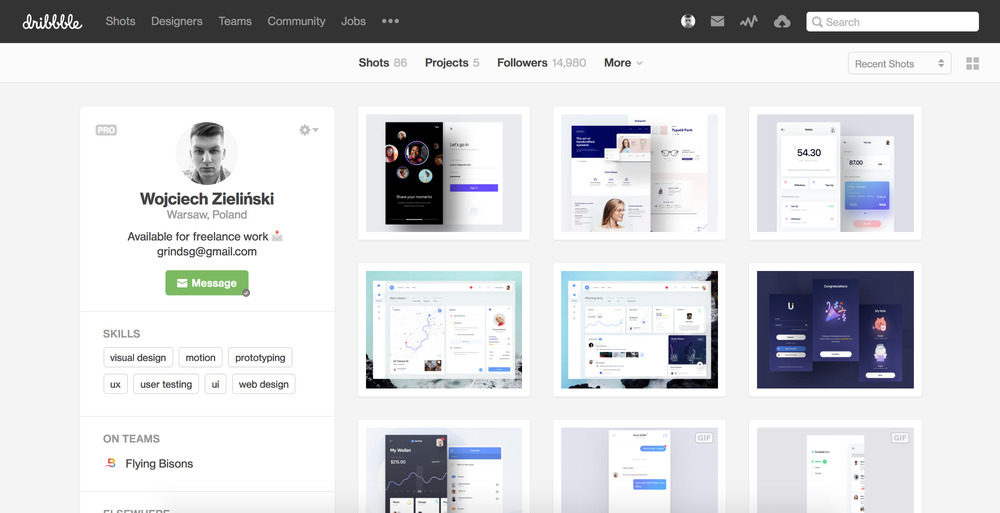Switch to the Projects 5 tab
This screenshot has height=513, width=1000.
pyautogui.click(x=452, y=63)
